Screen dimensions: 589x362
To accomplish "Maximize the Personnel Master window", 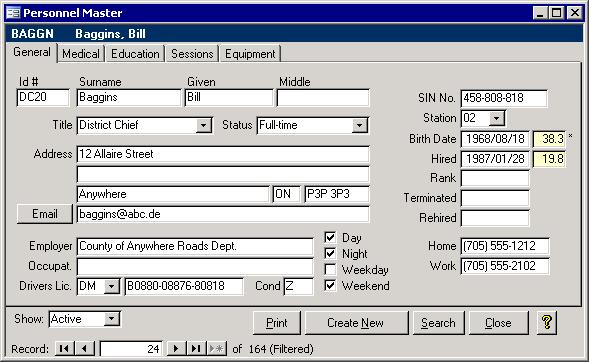I will click(x=556, y=13).
